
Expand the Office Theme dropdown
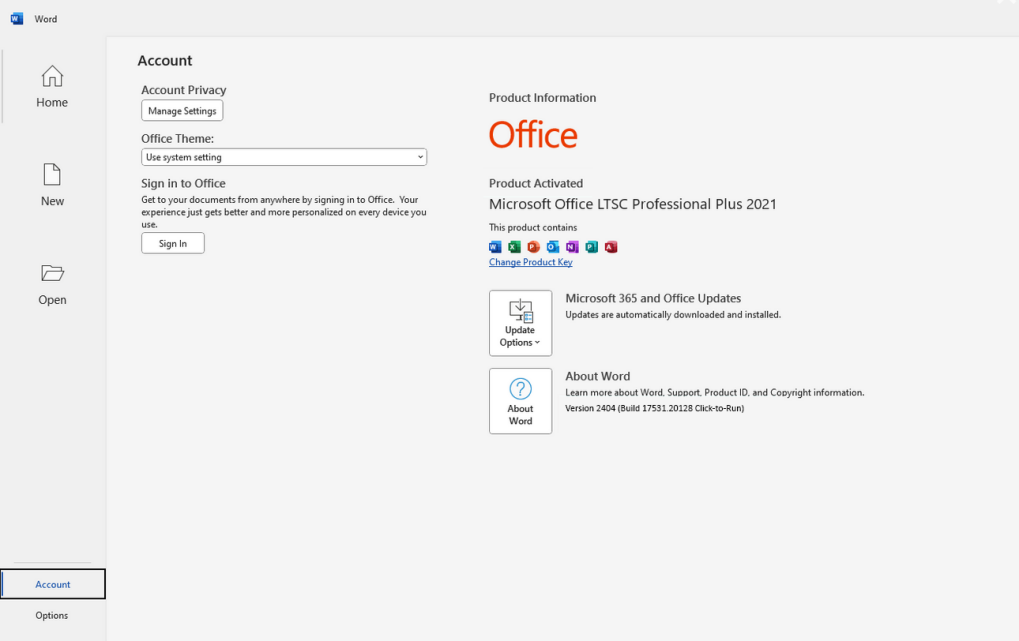284,157
